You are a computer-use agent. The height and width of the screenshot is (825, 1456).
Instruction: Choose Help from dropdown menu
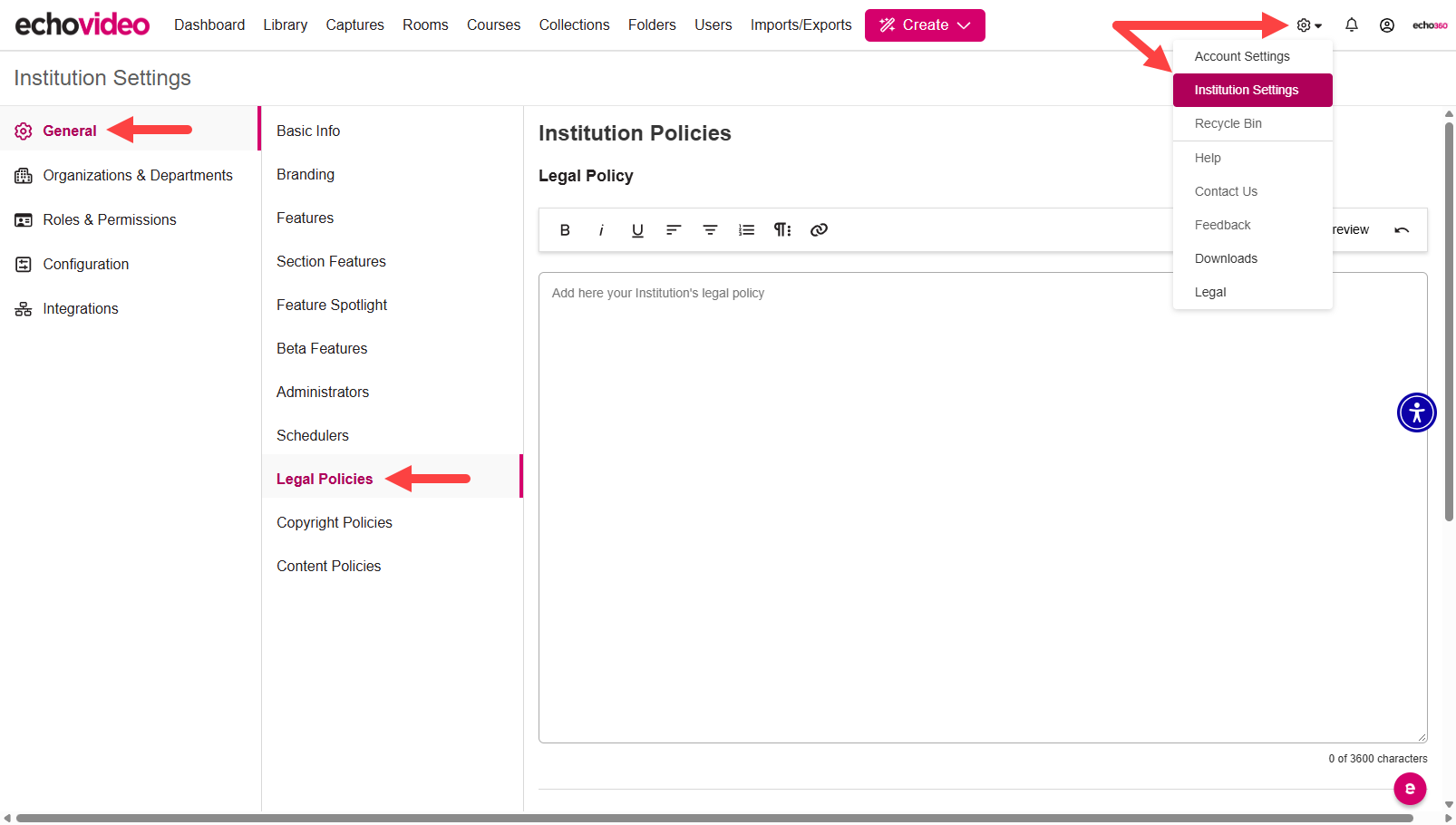[x=1253, y=158]
